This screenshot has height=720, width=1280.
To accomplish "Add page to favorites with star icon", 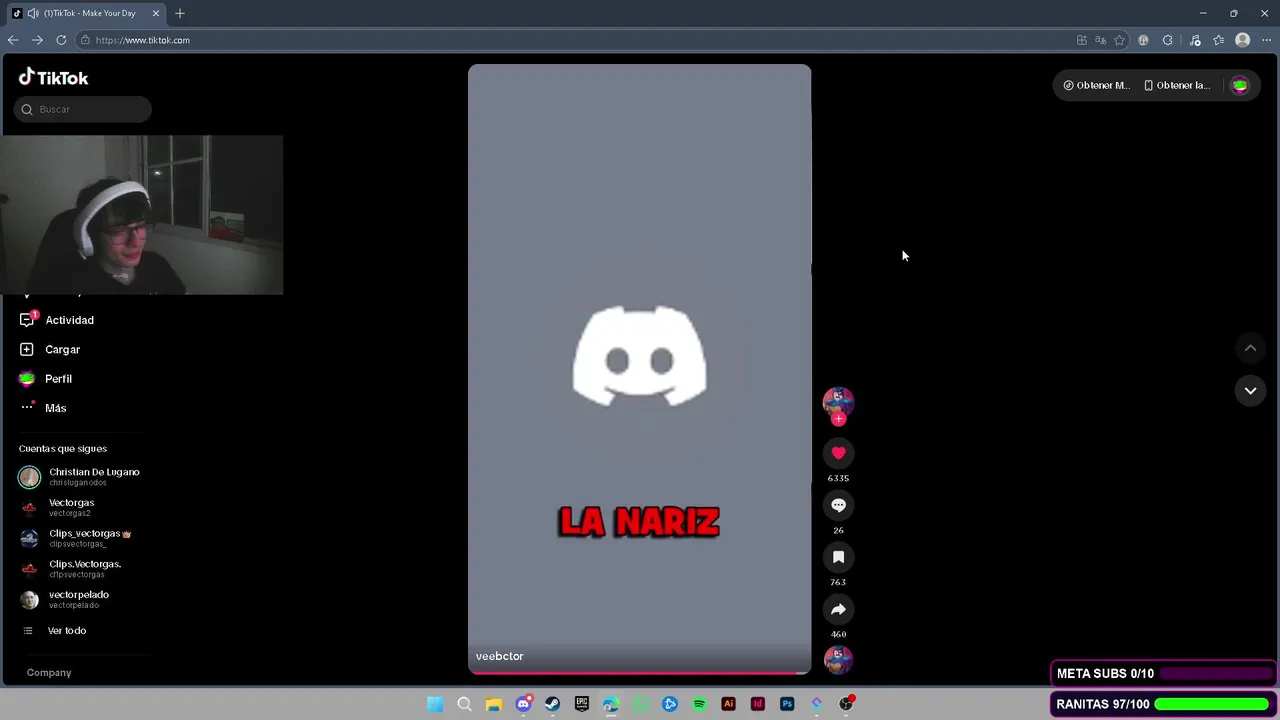I will 1119,40.
